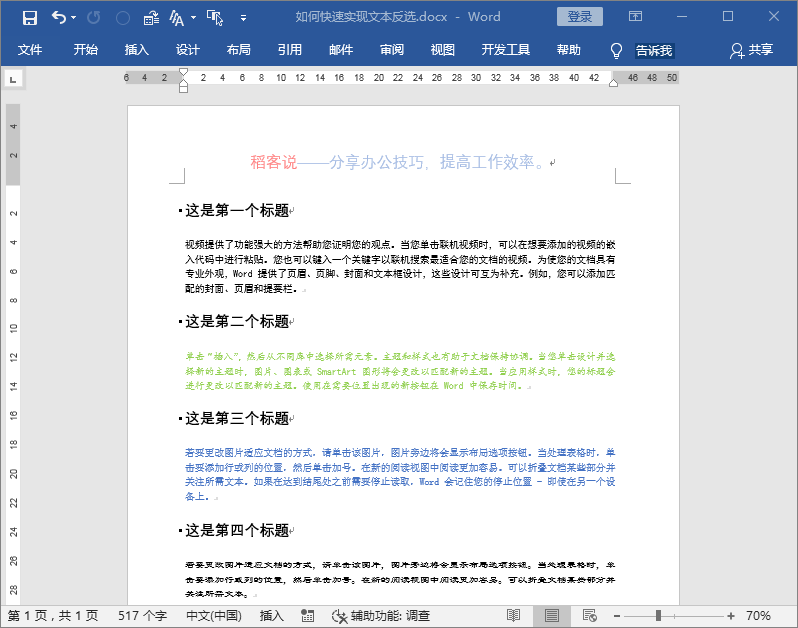Open the 设计 ribbon tab
The width and height of the screenshot is (798, 628).
click(x=188, y=50)
